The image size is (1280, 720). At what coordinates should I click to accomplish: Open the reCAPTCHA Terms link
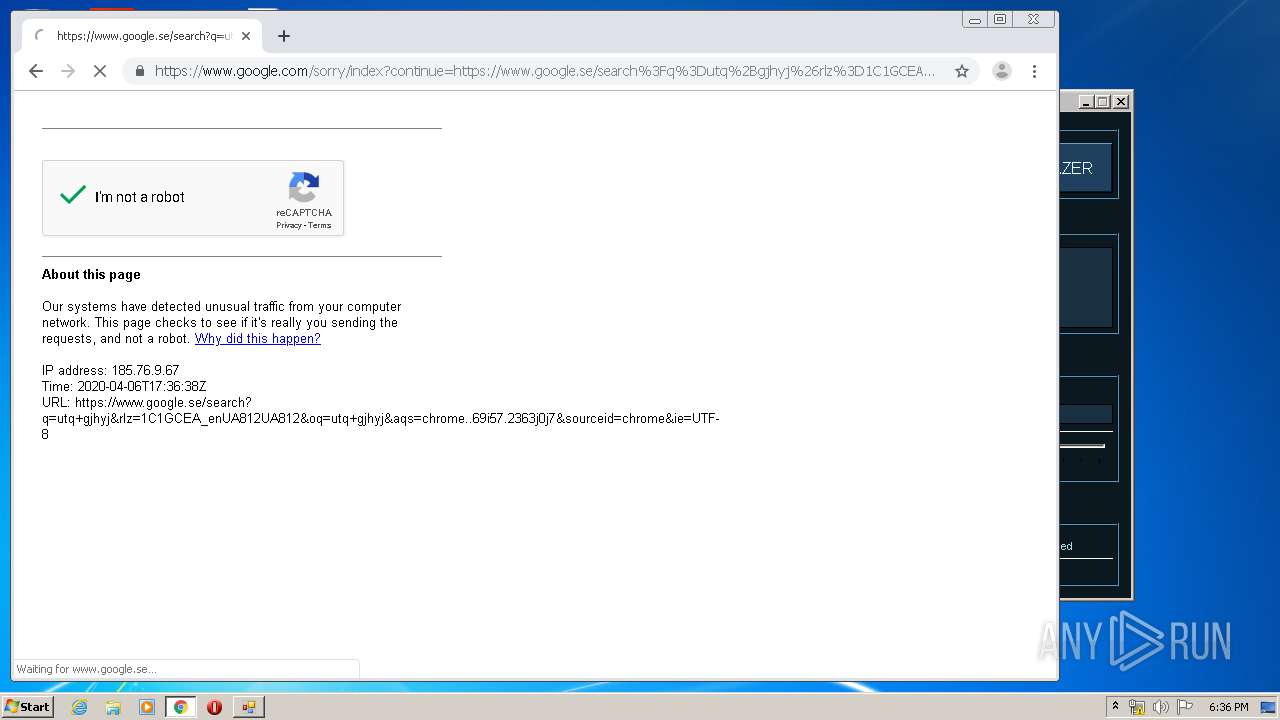[x=320, y=225]
